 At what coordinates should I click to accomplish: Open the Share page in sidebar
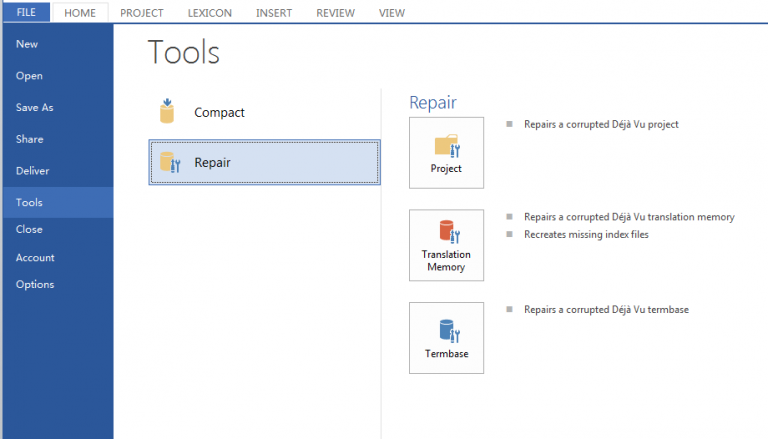(30, 139)
